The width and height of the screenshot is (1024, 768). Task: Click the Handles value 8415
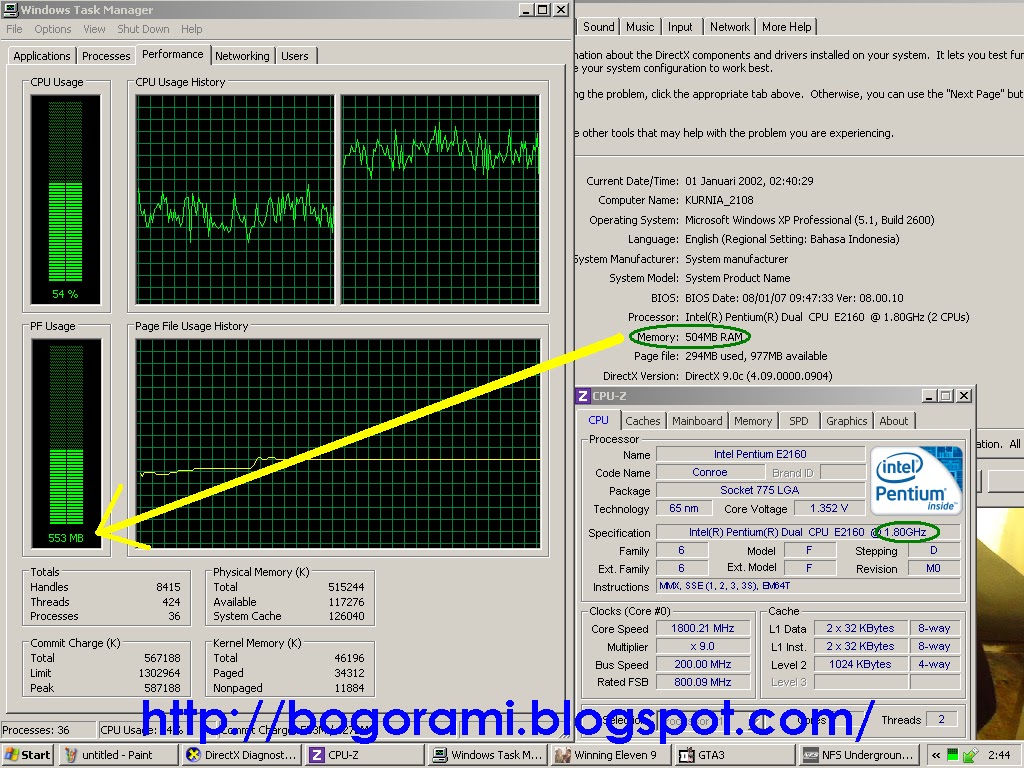point(168,587)
